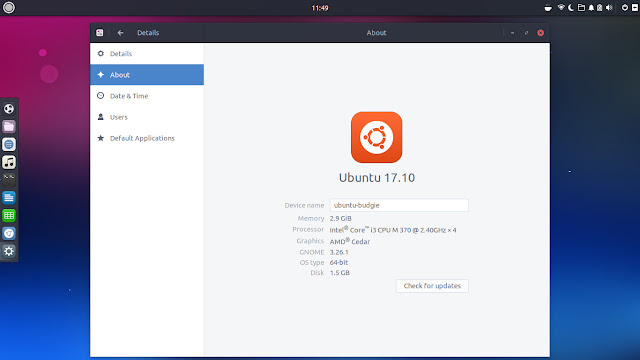640x360 pixels.
Task: Click the GNOME version 3.26.1
Action: (x=339, y=252)
